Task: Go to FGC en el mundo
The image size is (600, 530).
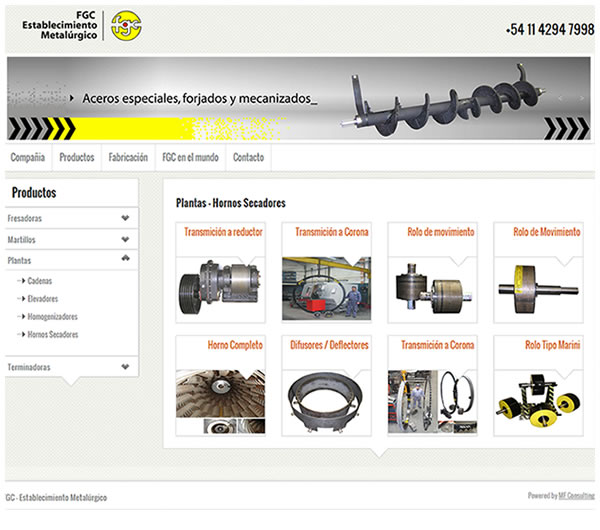Action: [x=190, y=157]
